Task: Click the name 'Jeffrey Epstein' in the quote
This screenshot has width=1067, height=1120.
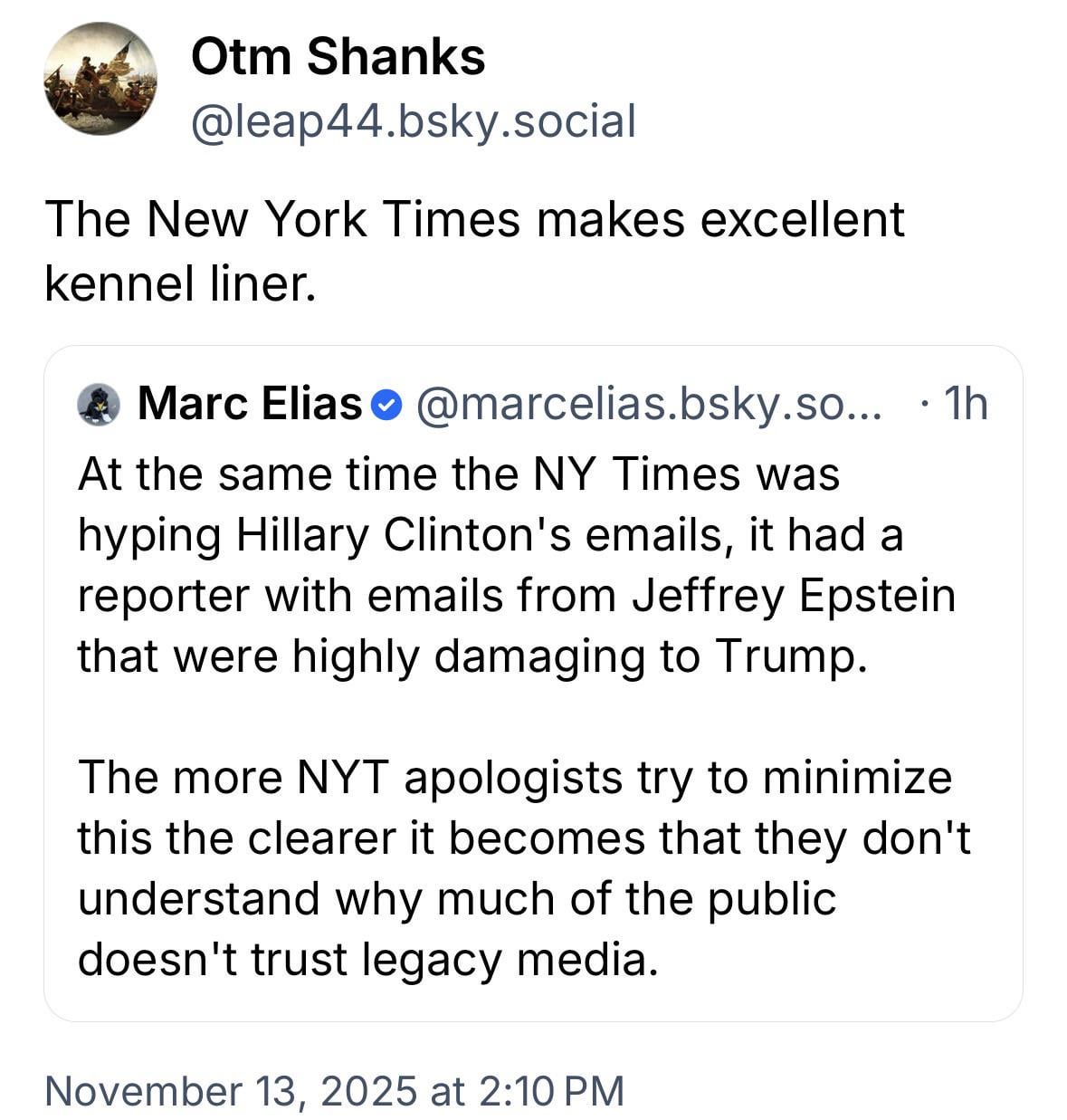Action: [x=793, y=595]
